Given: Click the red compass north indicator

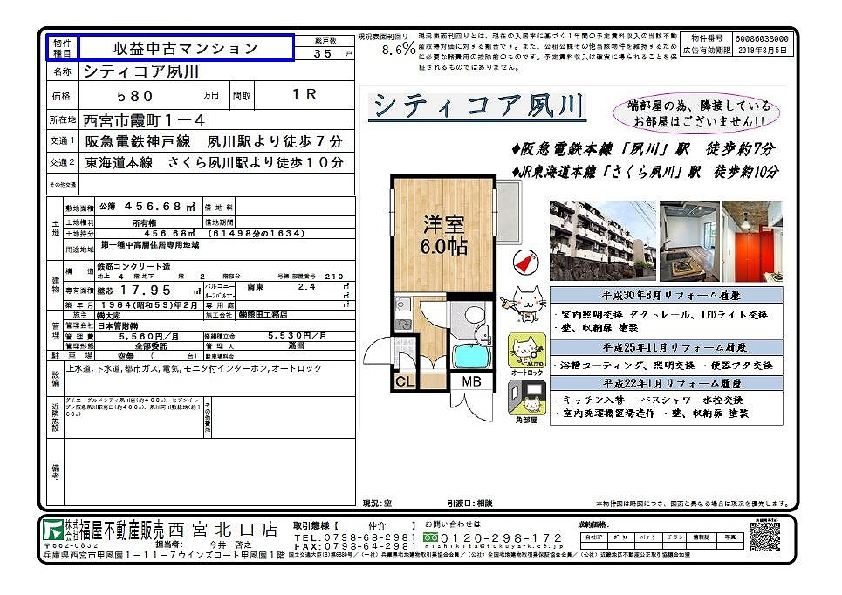Looking at the screenshot, I should (x=522, y=261).
